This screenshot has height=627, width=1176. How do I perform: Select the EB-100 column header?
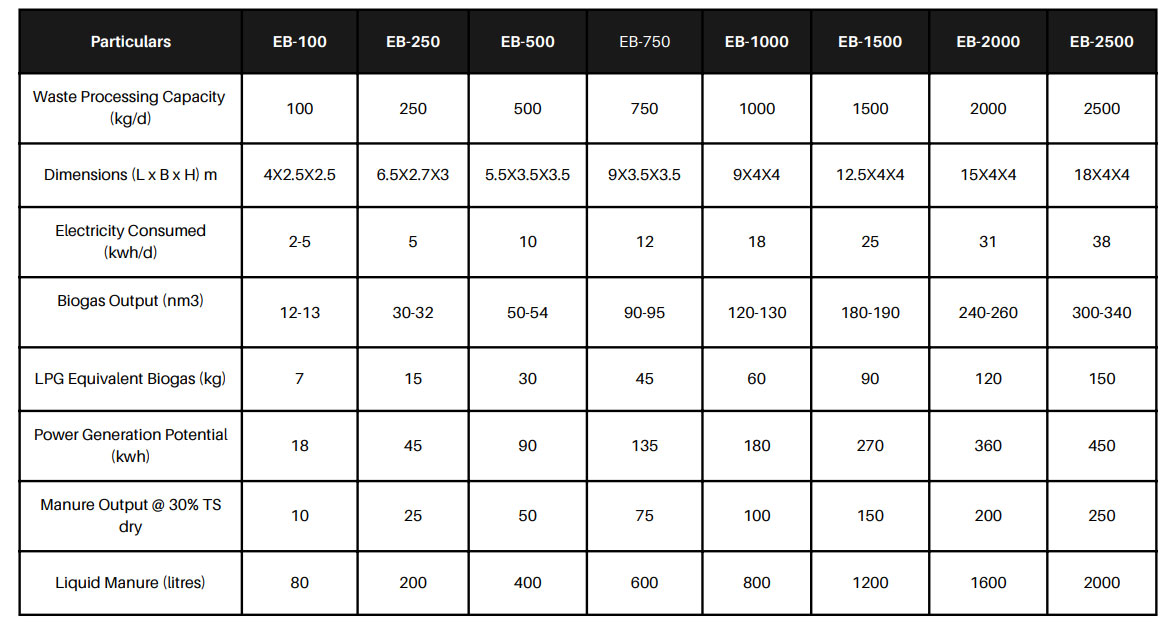click(x=299, y=42)
